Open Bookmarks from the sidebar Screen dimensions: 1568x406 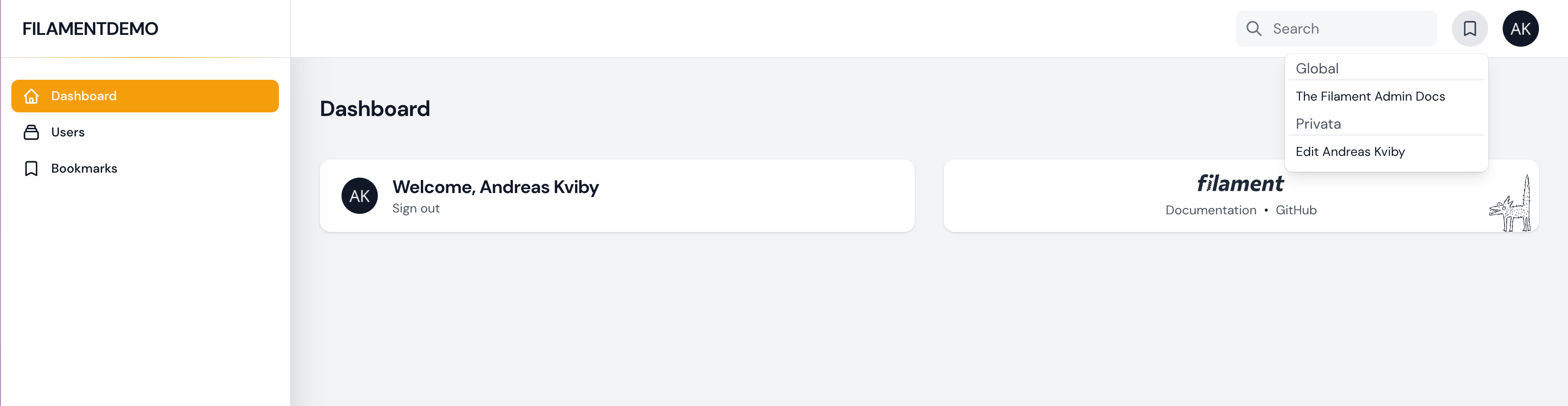coord(84,168)
